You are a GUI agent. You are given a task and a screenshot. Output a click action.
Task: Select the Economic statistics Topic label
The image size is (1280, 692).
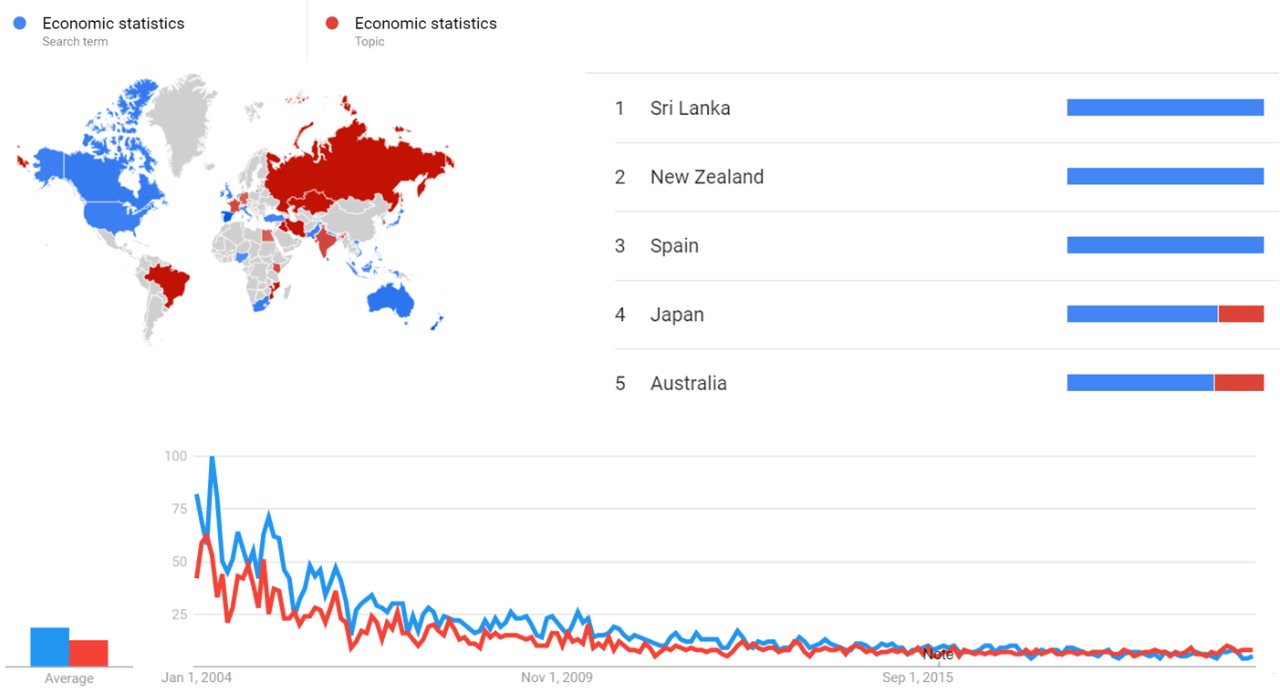pyautogui.click(x=425, y=23)
